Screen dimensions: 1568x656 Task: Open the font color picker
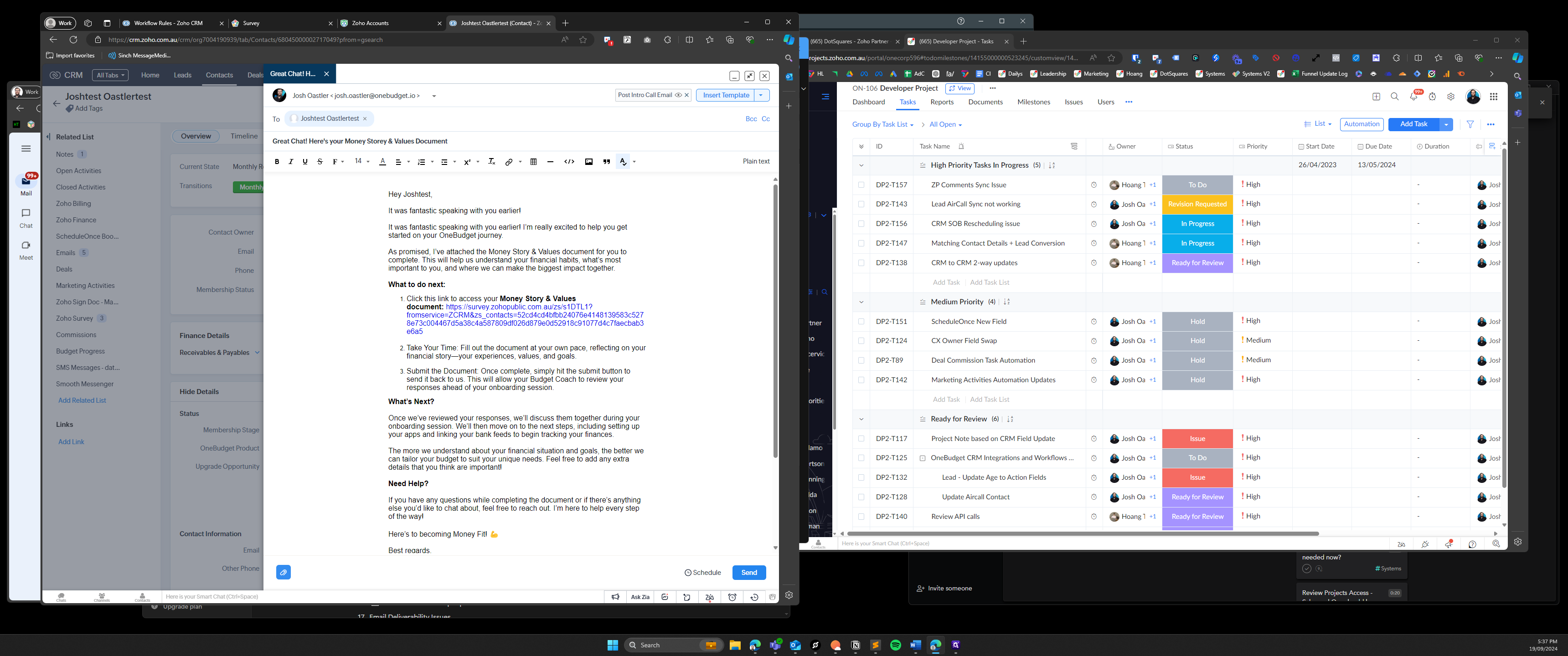point(382,162)
